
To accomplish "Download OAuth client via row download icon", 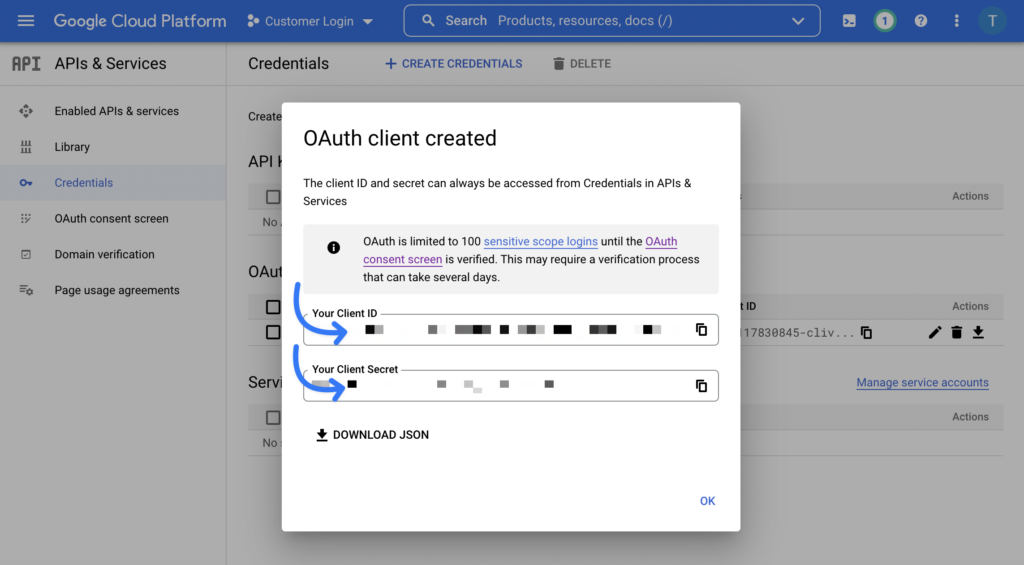I will (978, 332).
